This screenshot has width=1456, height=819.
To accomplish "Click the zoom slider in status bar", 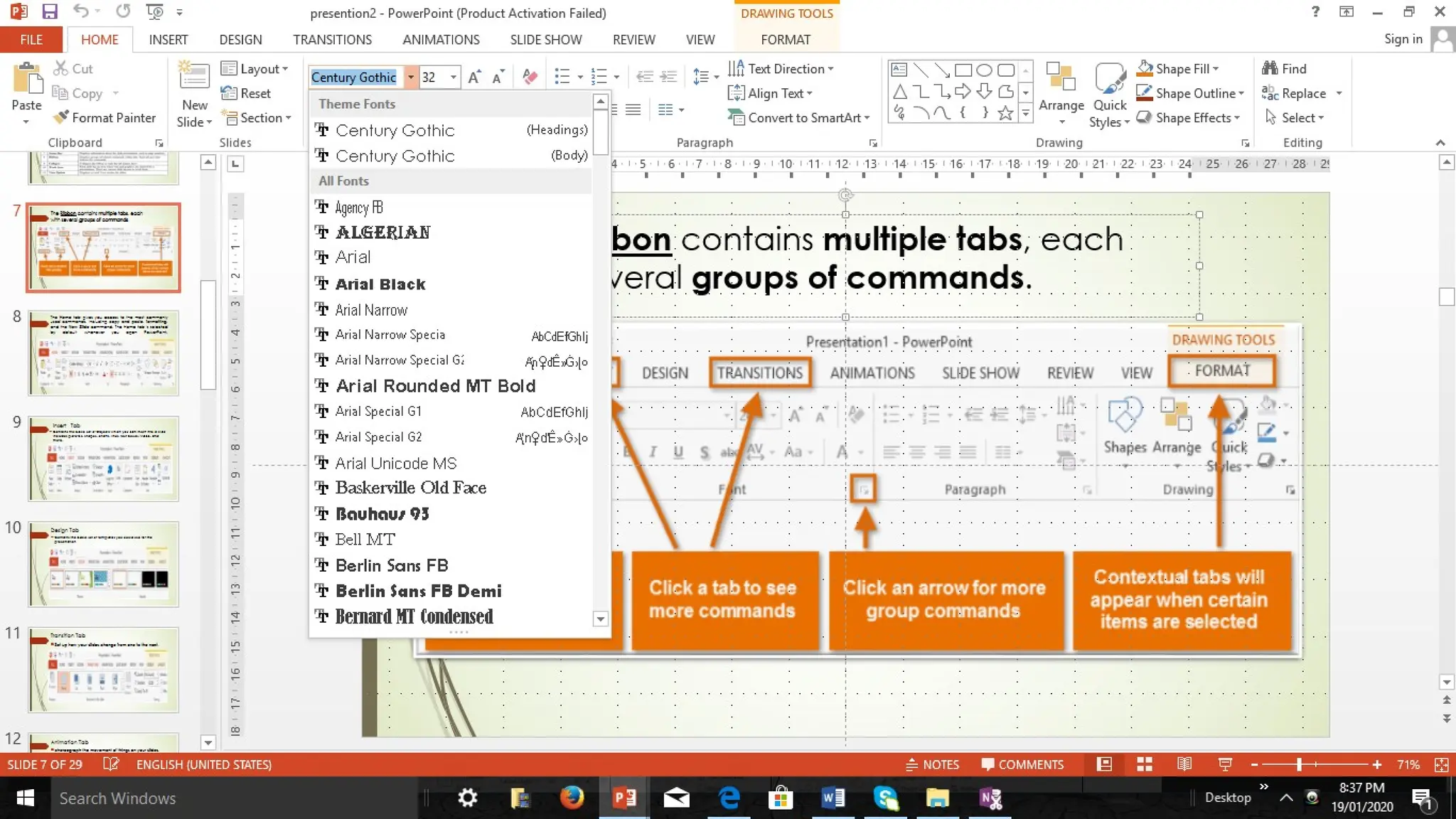I will point(1299,764).
